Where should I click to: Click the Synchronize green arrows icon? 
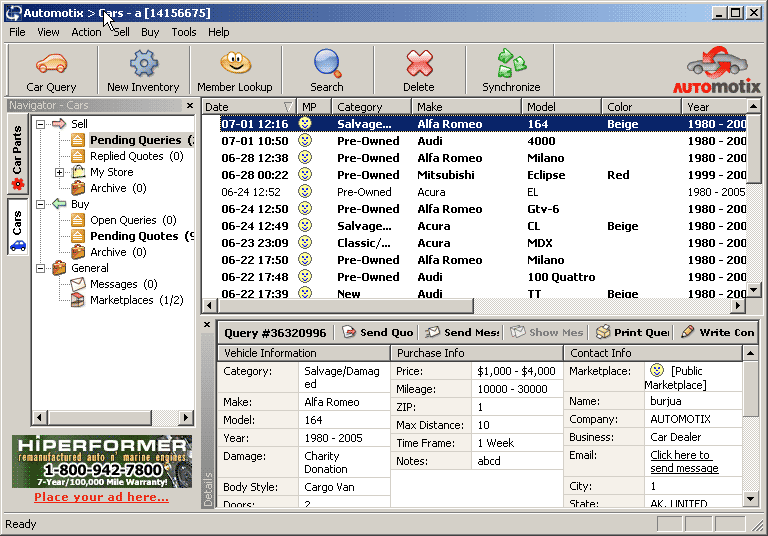click(511, 63)
